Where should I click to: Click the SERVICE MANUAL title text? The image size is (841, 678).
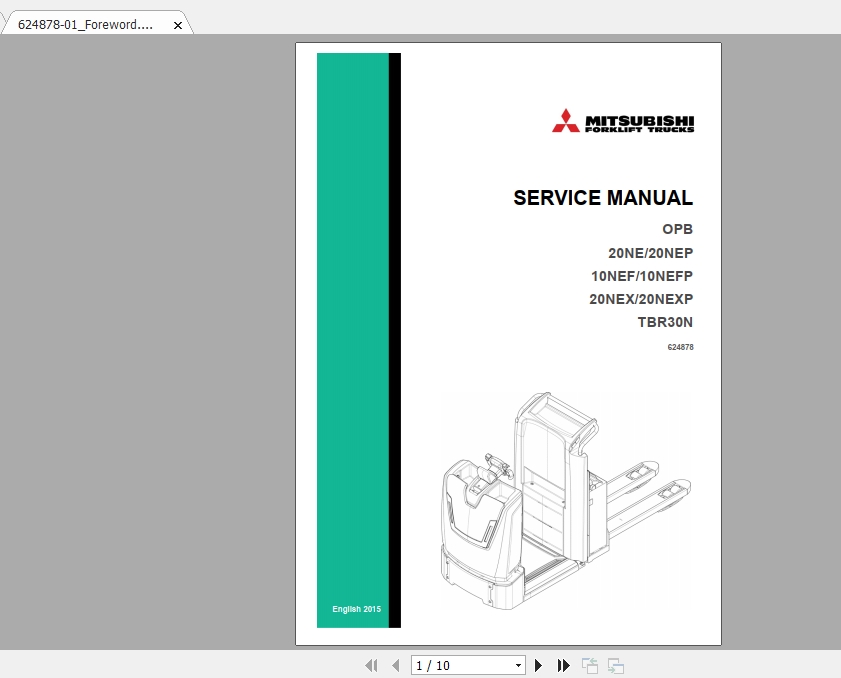tap(603, 198)
